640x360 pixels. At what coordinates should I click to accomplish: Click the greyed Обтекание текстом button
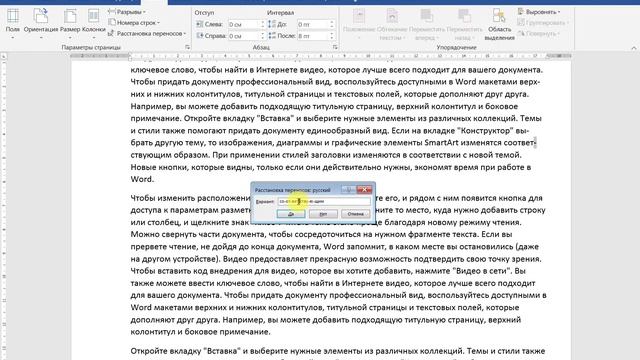pos(392,24)
